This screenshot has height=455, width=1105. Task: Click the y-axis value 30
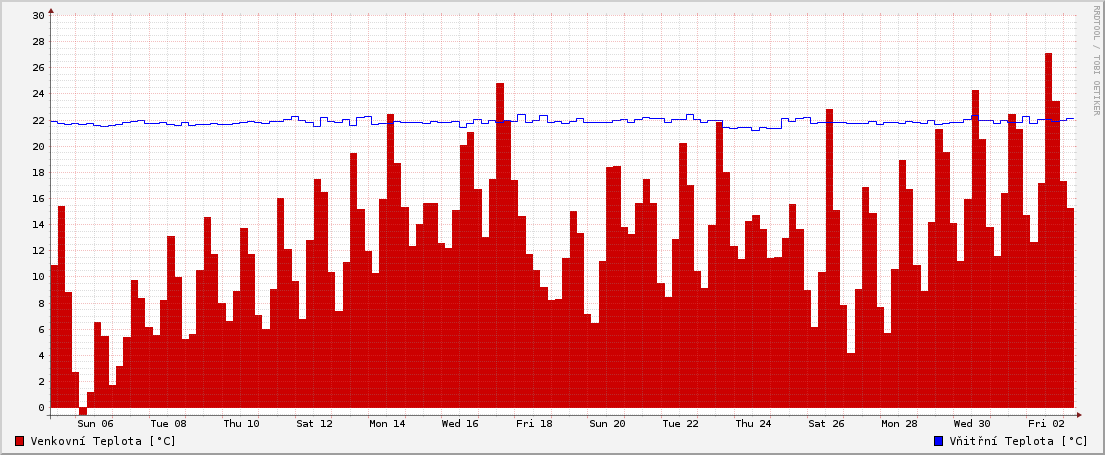click(39, 15)
